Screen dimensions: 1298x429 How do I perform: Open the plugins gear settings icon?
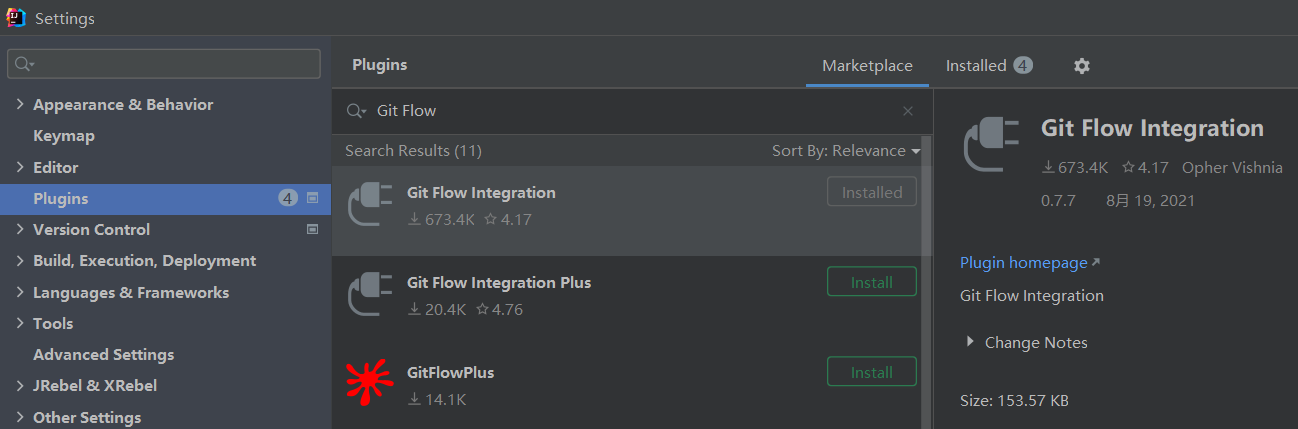pos(1081,66)
